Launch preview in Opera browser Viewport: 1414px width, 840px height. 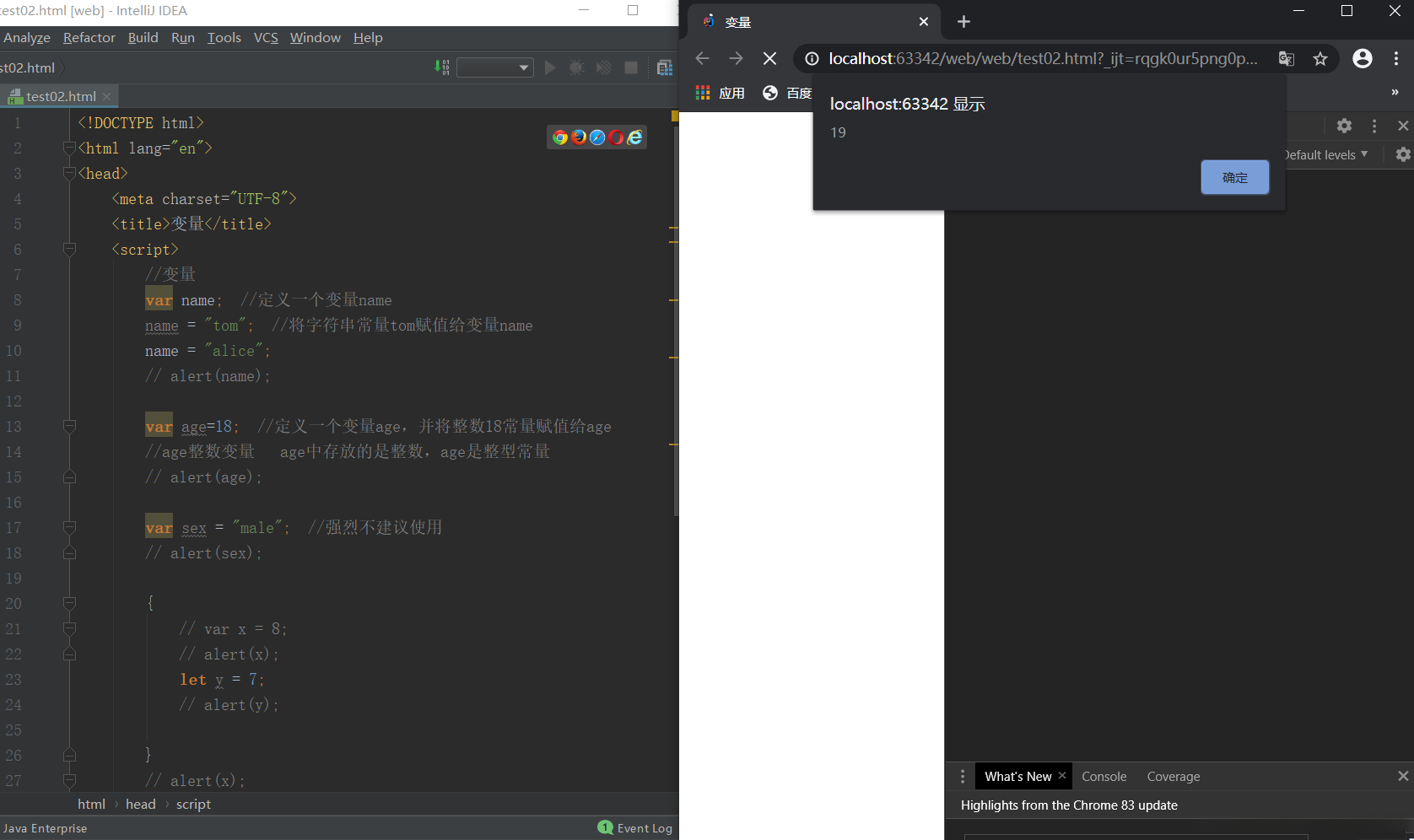click(616, 137)
